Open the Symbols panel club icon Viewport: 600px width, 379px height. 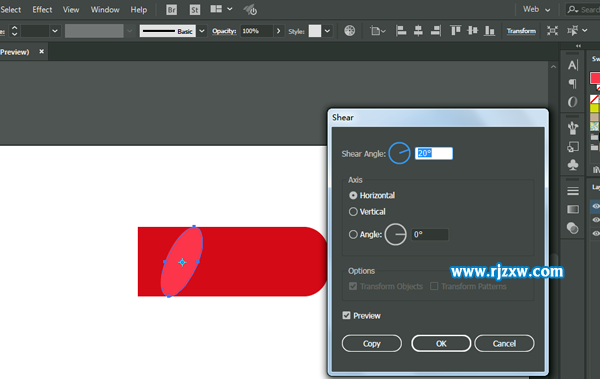point(573,165)
